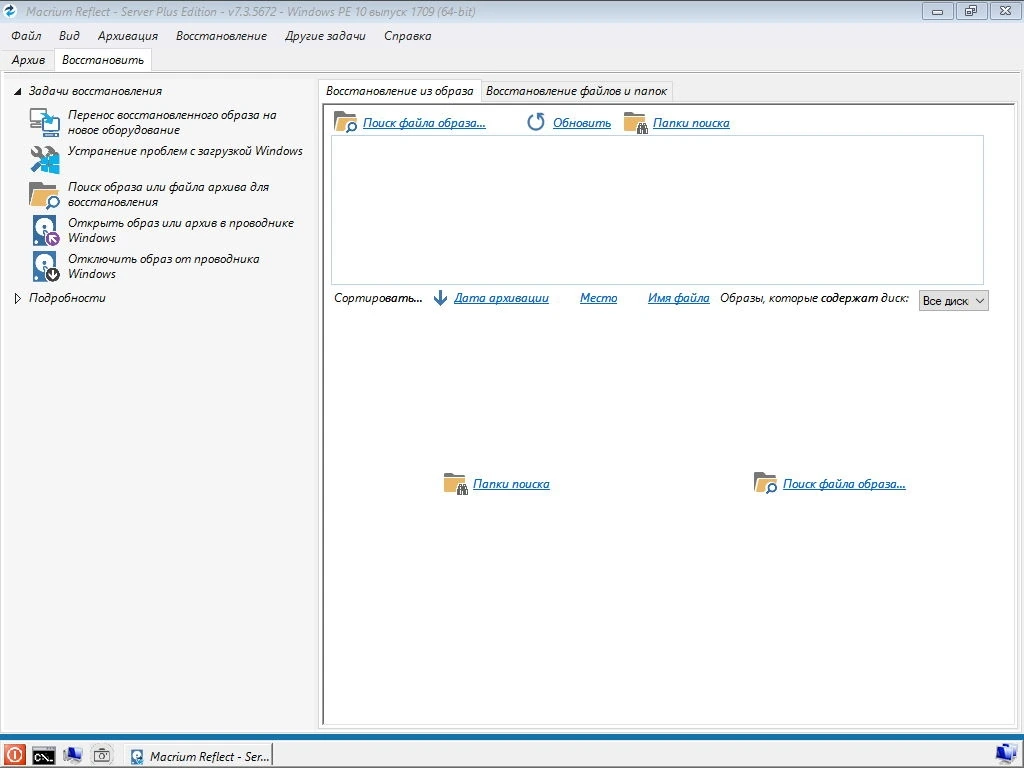The image size is (1024, 768).
Task: Click the red power icon in the taskbar
Action: pyautogui.click(x=14, y=756)
